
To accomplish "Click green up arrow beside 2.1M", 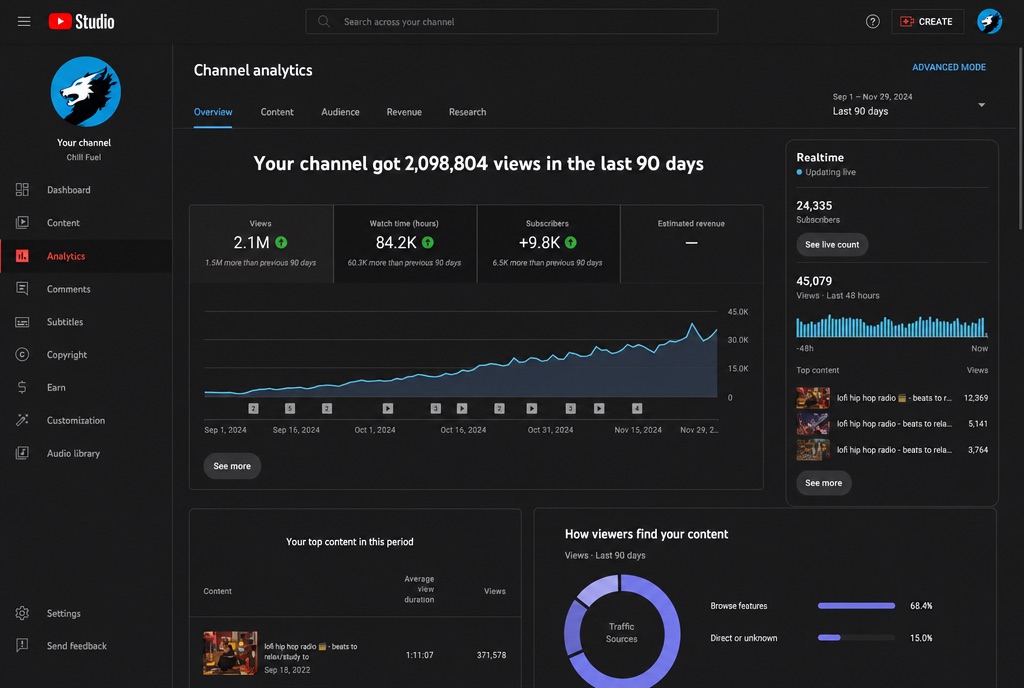I will point(281,242).
